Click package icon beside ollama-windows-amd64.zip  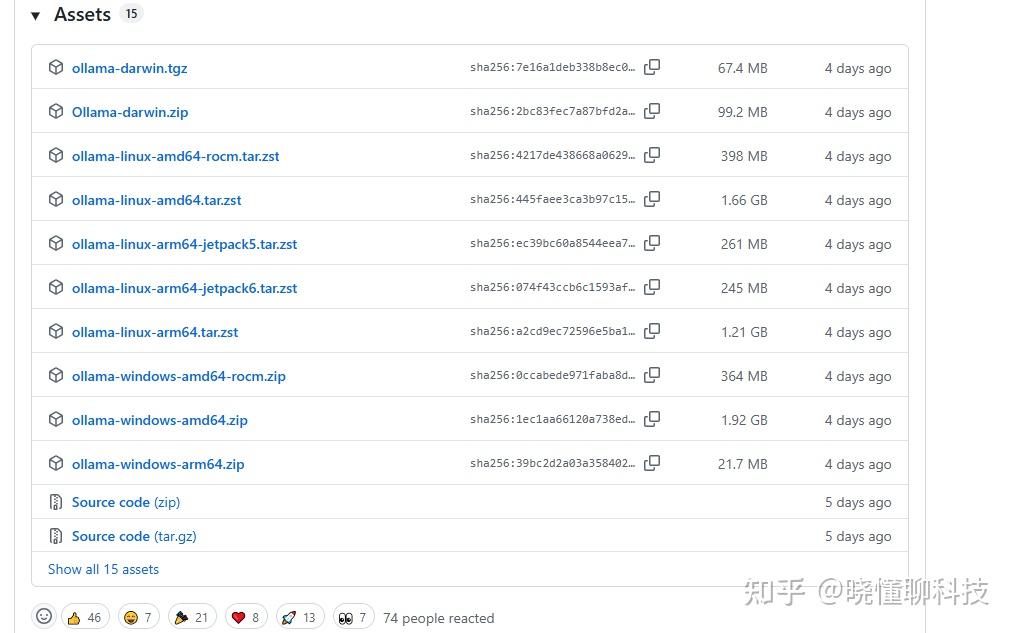pyautogui.click(x=56, y=419)
